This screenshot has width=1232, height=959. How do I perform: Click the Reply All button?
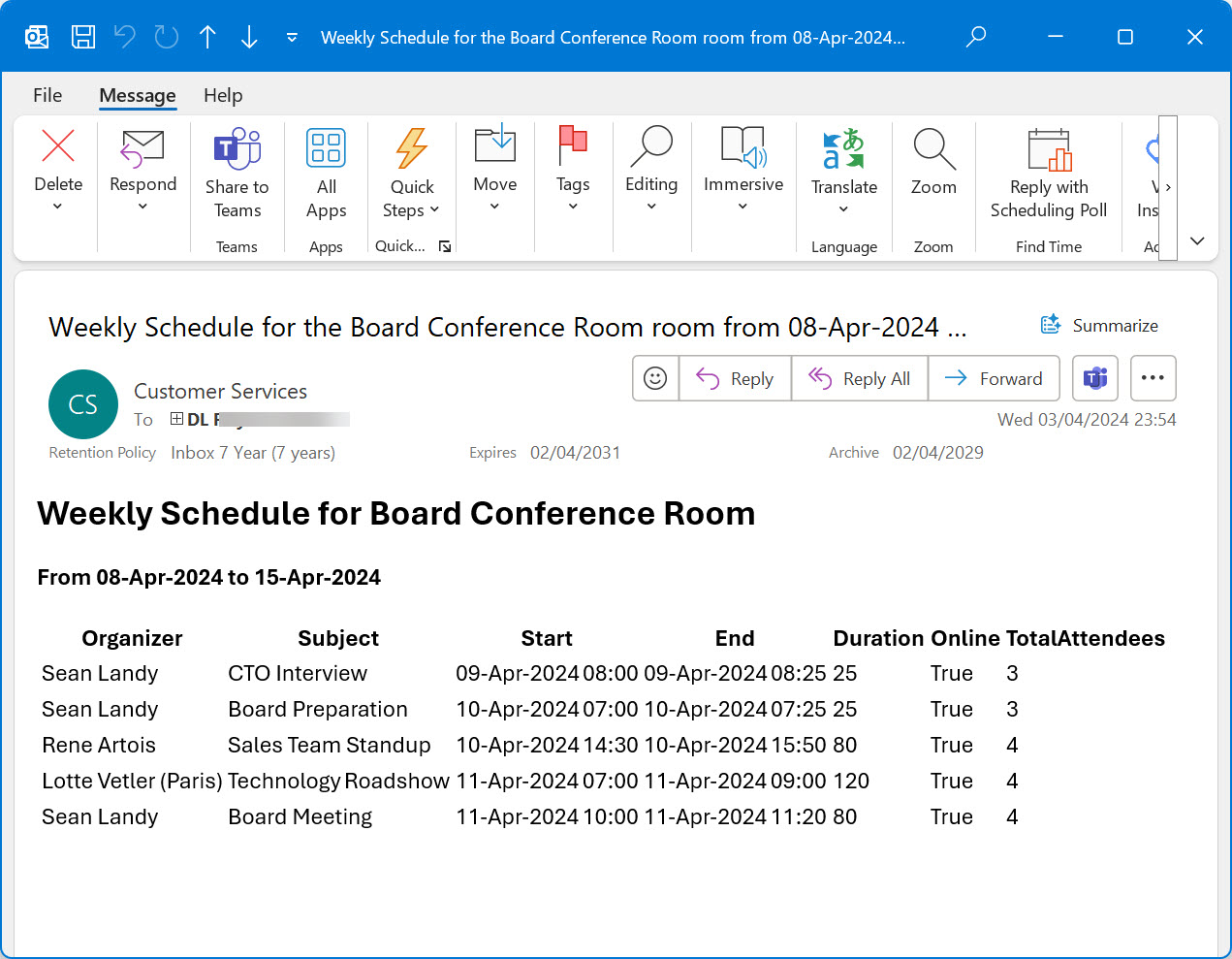click(859, 378)
